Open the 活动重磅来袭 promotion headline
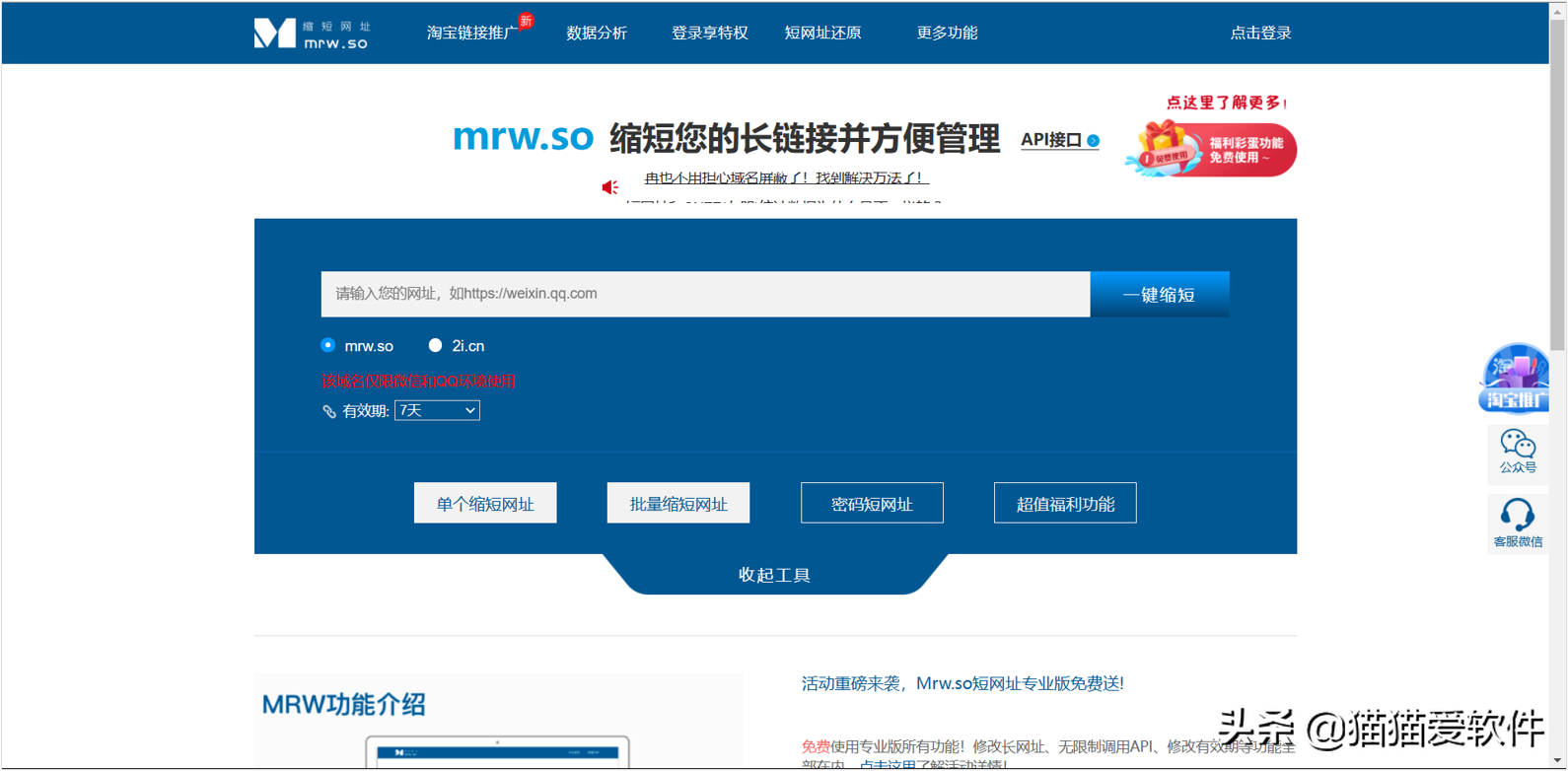This screenshot has height=771, width=1568. click(962, 683)
